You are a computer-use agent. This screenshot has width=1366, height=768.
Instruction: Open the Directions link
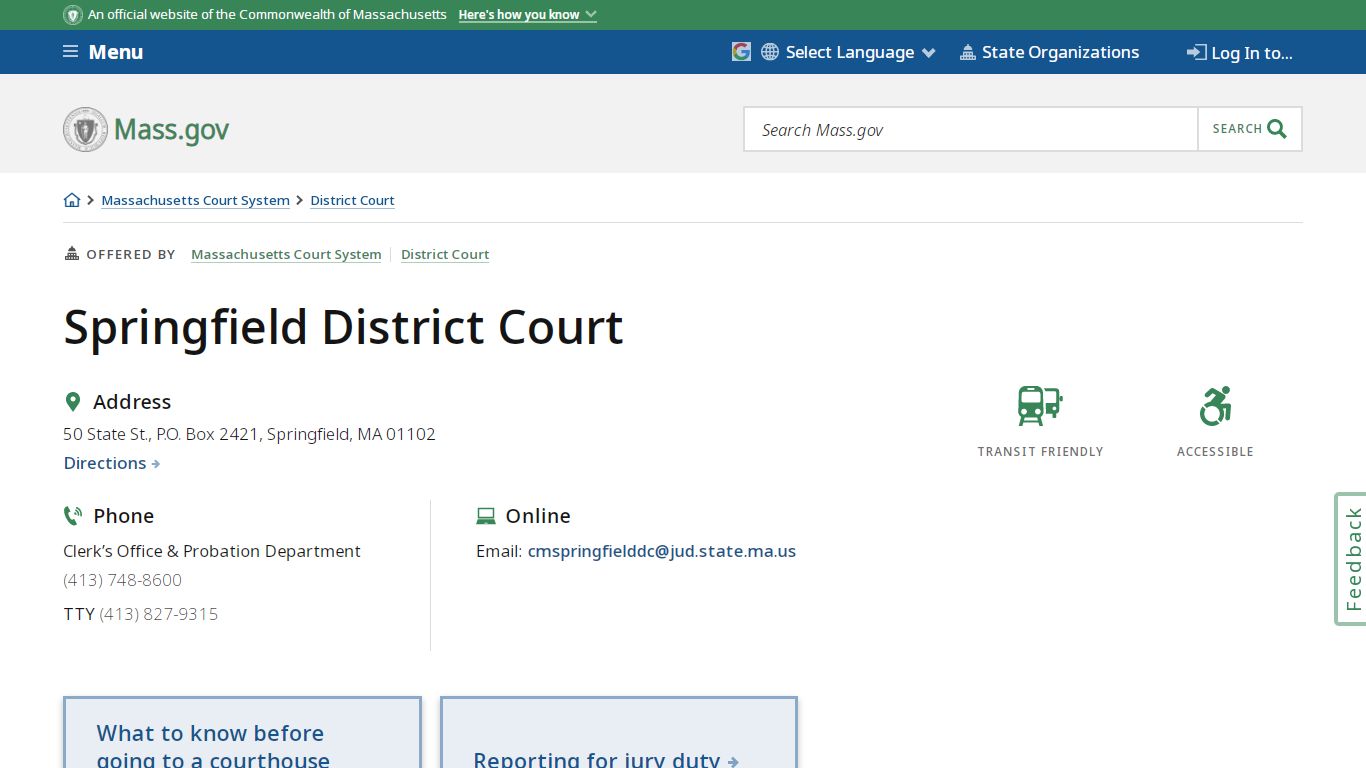[x=112, y=463]
